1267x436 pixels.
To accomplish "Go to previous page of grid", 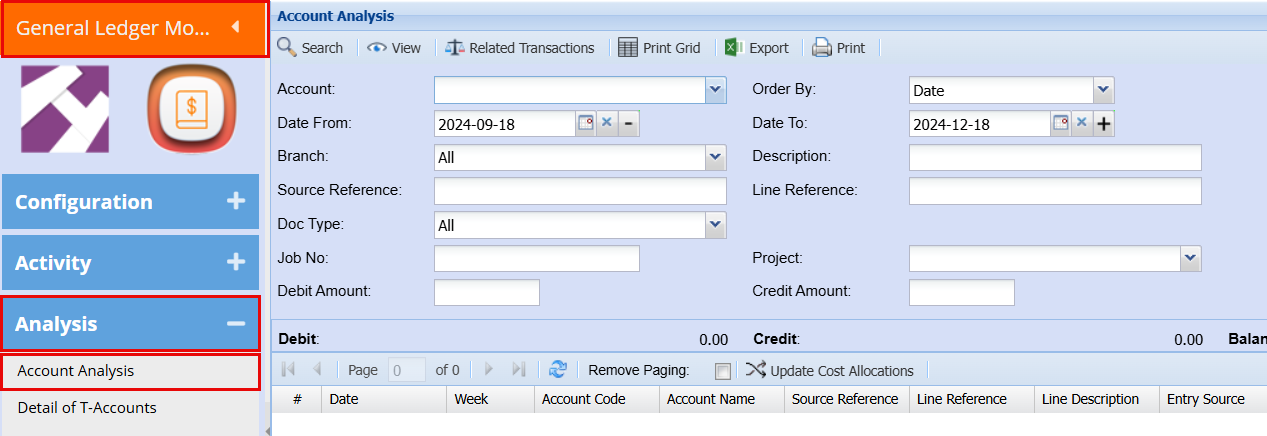I will coord(317,370).
